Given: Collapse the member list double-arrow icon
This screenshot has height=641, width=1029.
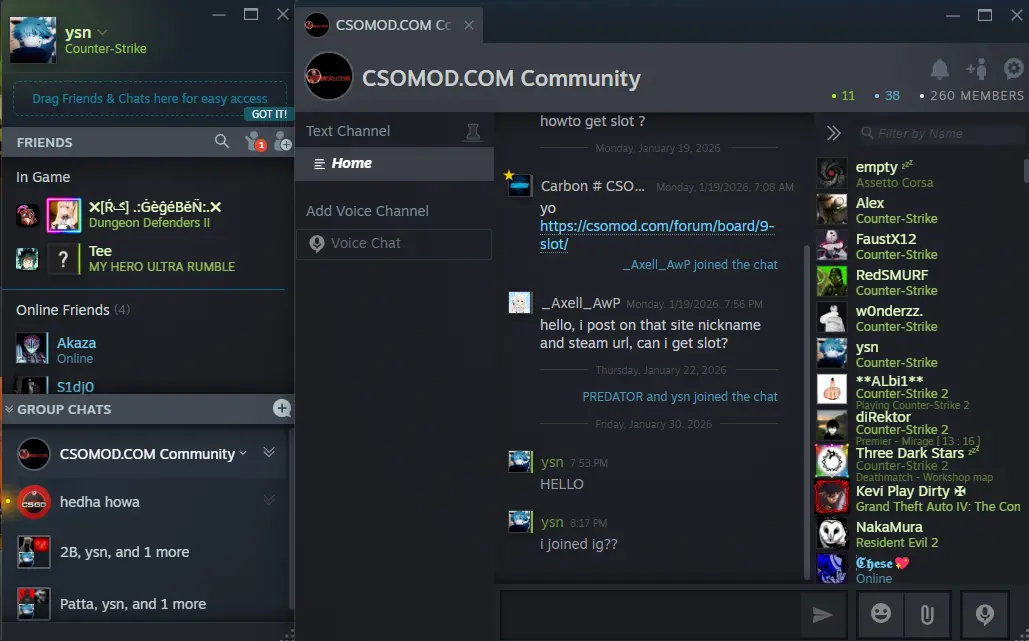Looking at the screenshot, I should pyautogui.click(x=833, y=133).
